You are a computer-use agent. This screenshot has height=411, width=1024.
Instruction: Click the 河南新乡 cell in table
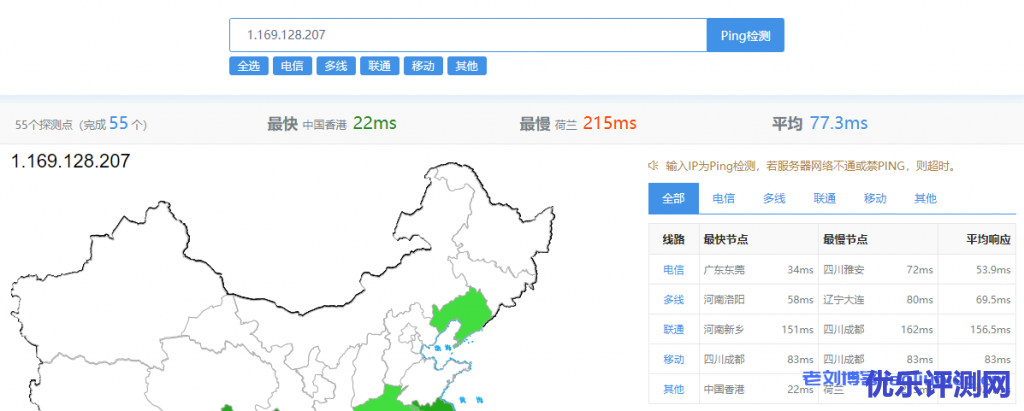tap(724, 330)
